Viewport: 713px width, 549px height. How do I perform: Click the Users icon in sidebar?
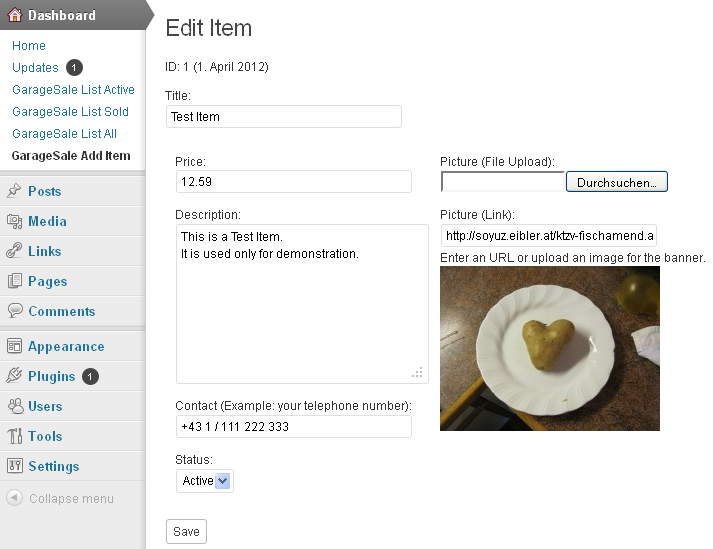[15, 406]
